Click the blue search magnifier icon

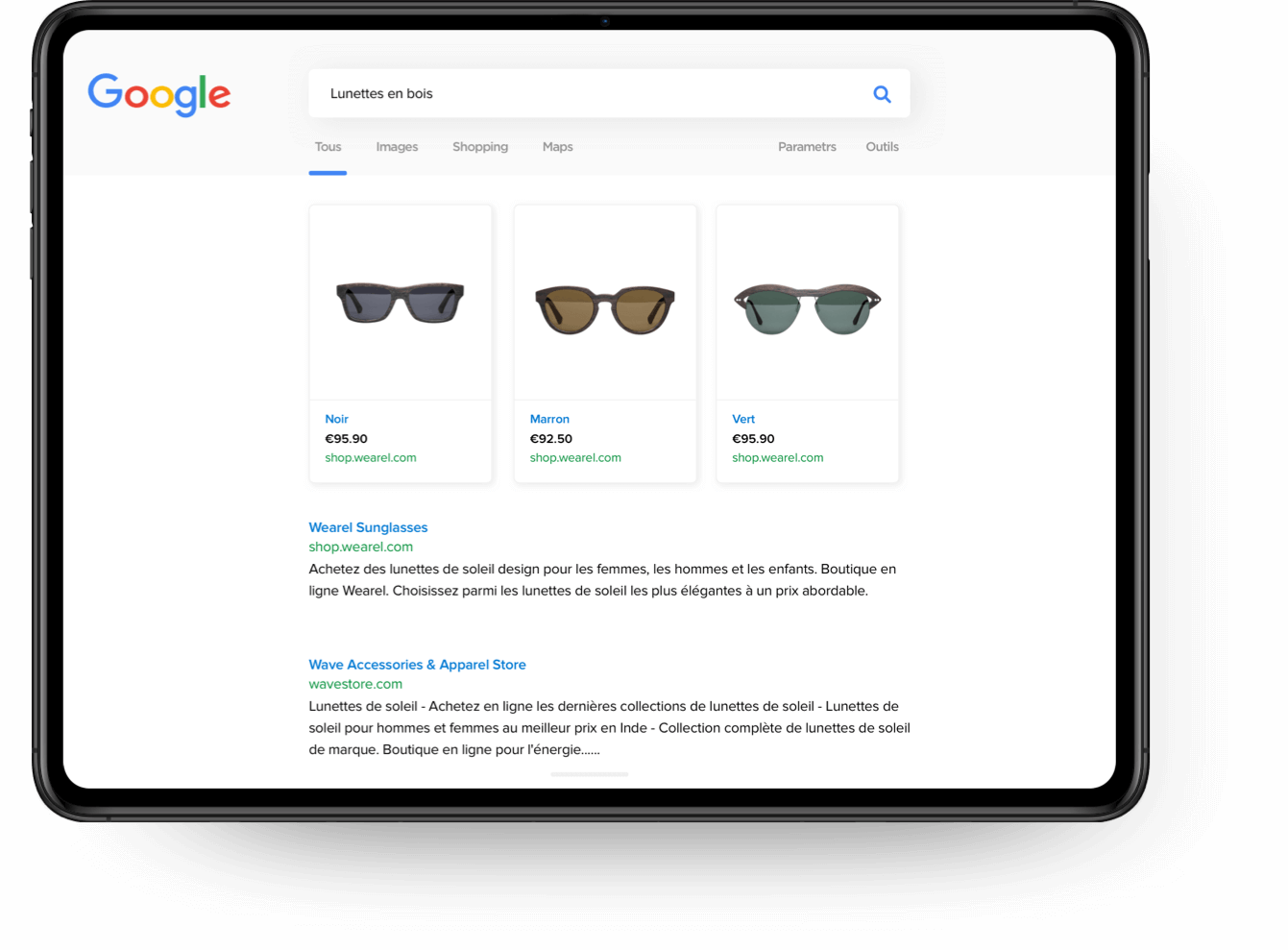click(x=882, y=94)
